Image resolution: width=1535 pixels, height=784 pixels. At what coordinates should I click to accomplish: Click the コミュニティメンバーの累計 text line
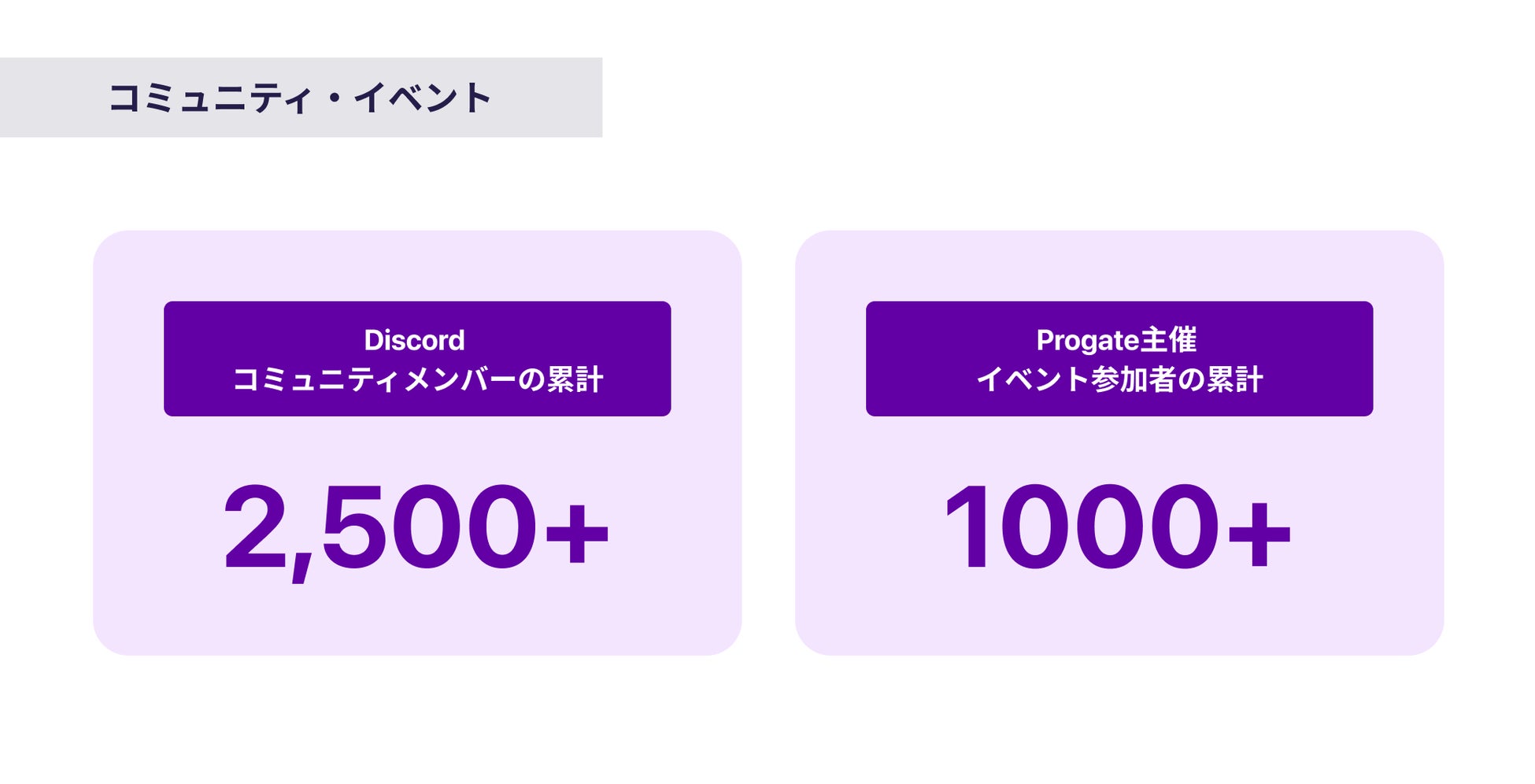(x=417, y=379)
